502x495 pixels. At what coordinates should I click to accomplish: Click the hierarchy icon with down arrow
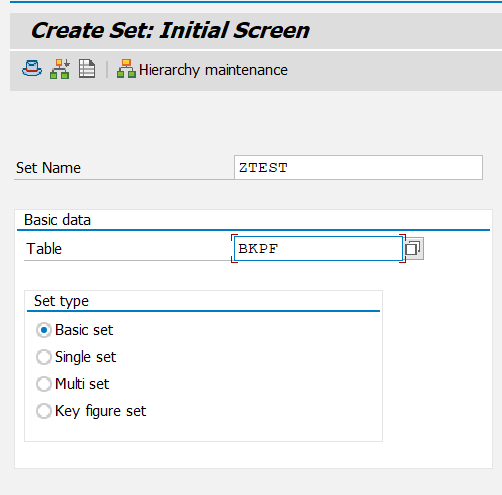point(60,69)
